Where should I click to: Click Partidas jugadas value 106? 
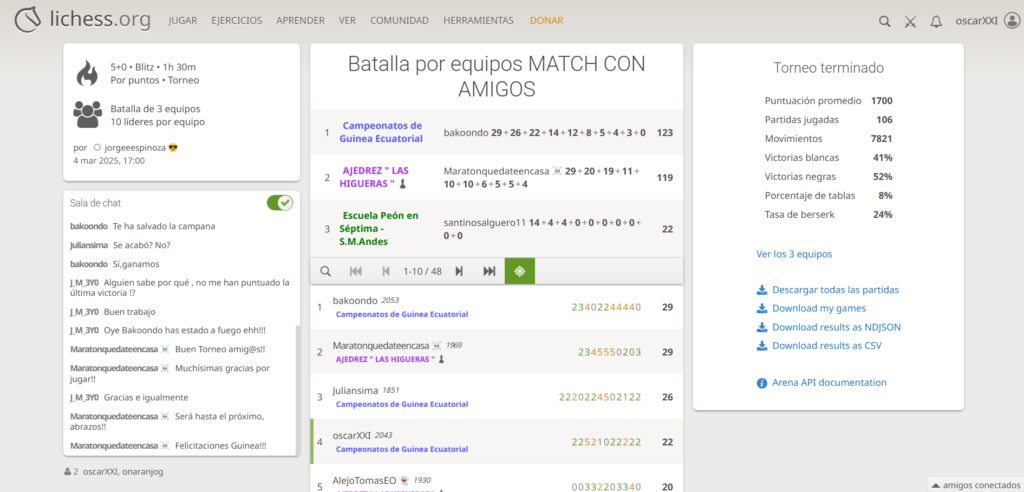coord(884,120)
